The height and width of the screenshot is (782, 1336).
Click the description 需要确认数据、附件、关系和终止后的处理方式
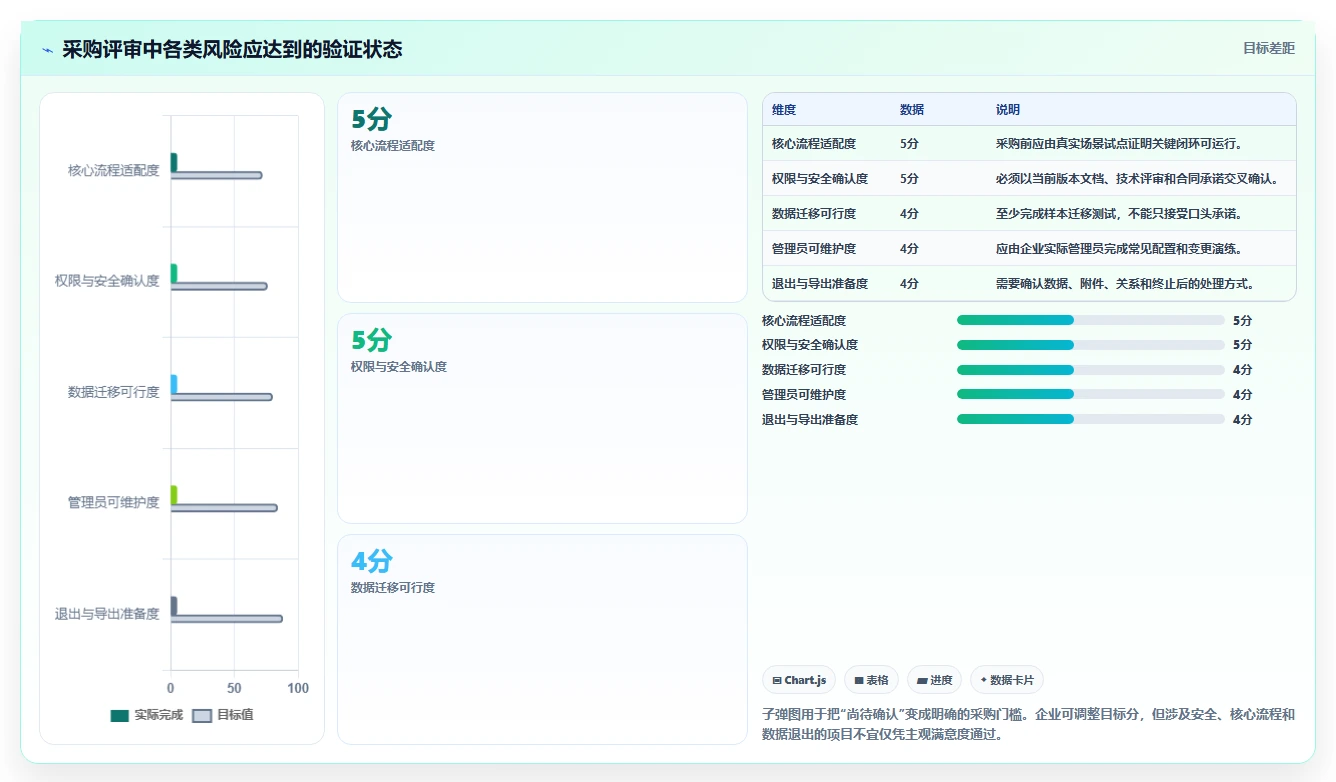1125,284
